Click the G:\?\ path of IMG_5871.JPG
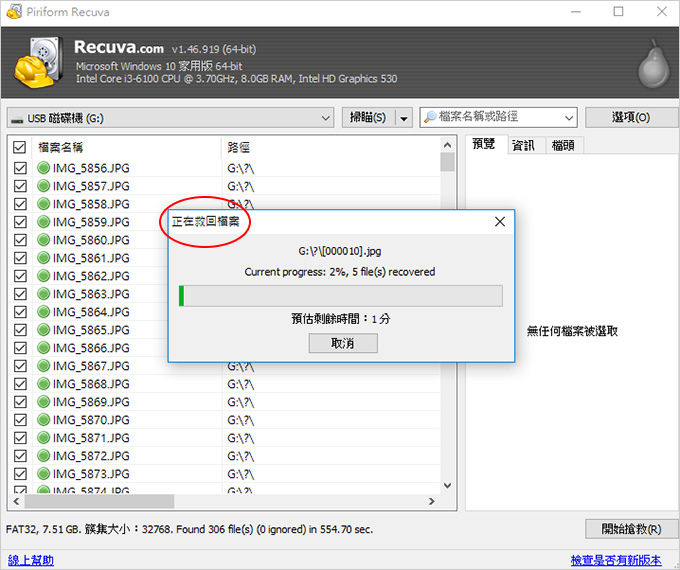Screen dimensions: 680x570 coord(241,438)
